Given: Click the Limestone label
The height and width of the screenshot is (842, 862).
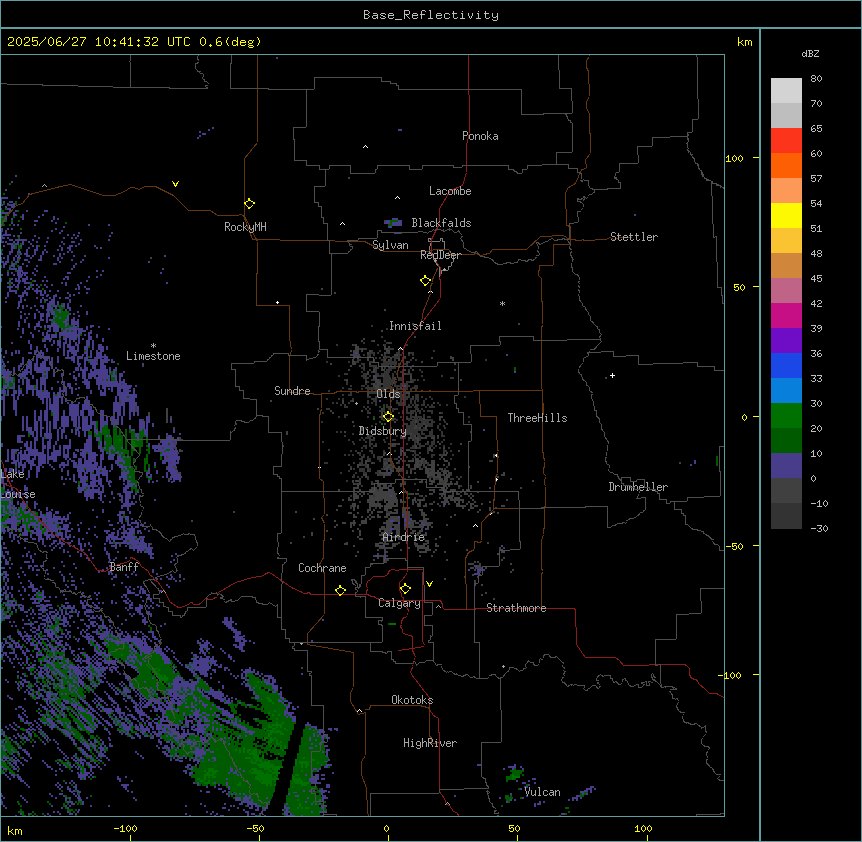Looking at the screenshot, I should point(153,356).
